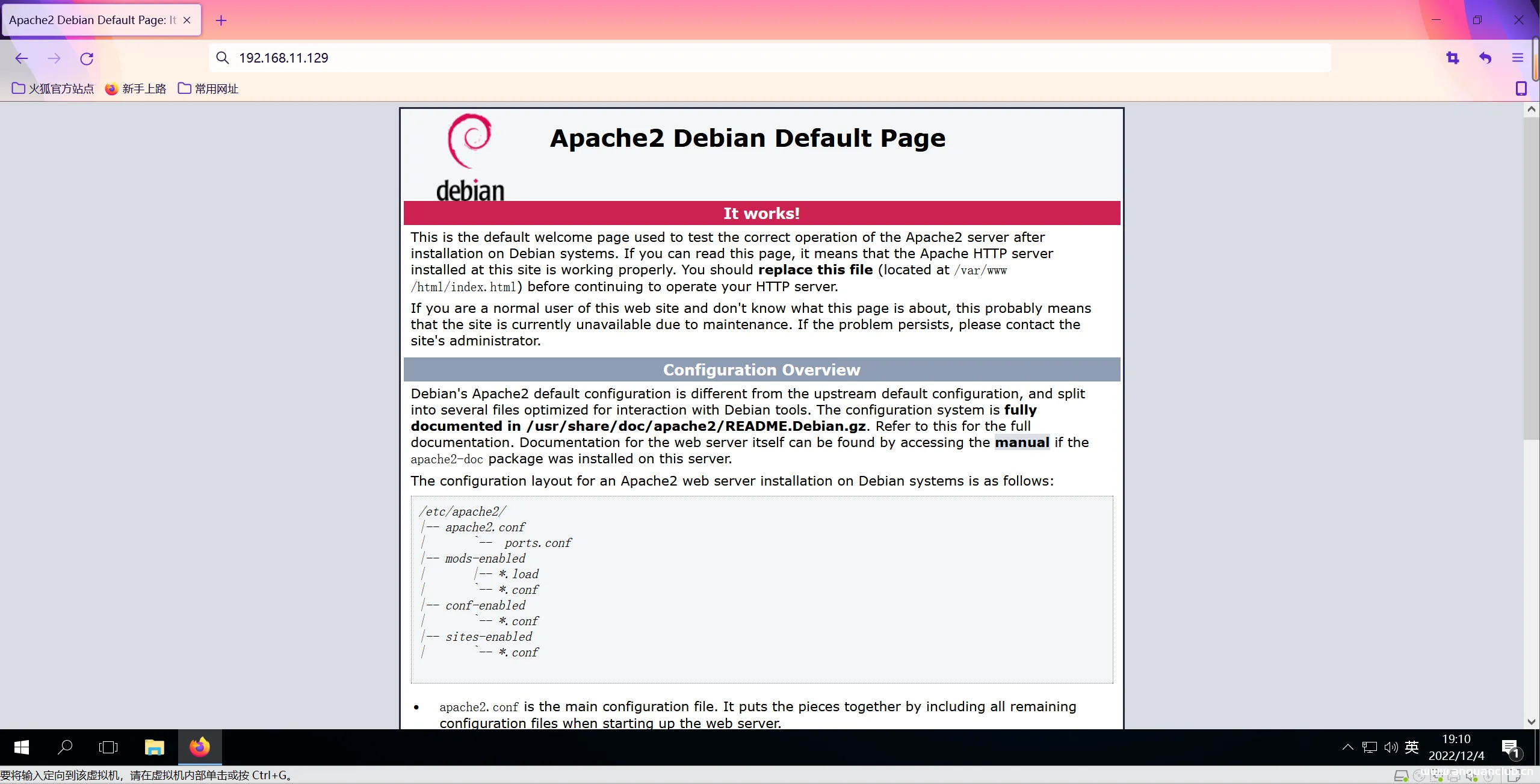Click the mobile bookmarks icon

(x=1521, y=88)
